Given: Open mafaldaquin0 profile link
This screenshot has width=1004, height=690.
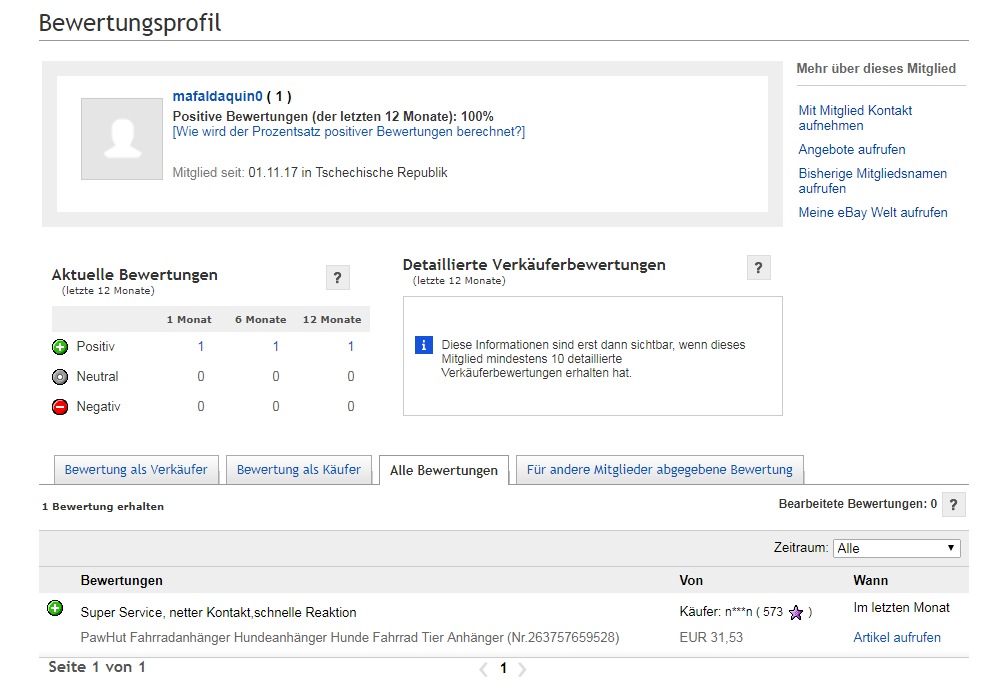Looking at the screenshot, I should [218, 96].
